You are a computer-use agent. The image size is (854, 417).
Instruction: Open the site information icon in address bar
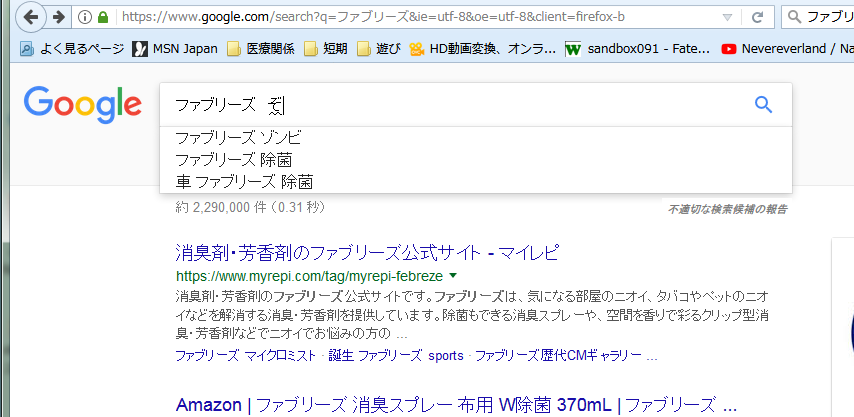(85, 17)
